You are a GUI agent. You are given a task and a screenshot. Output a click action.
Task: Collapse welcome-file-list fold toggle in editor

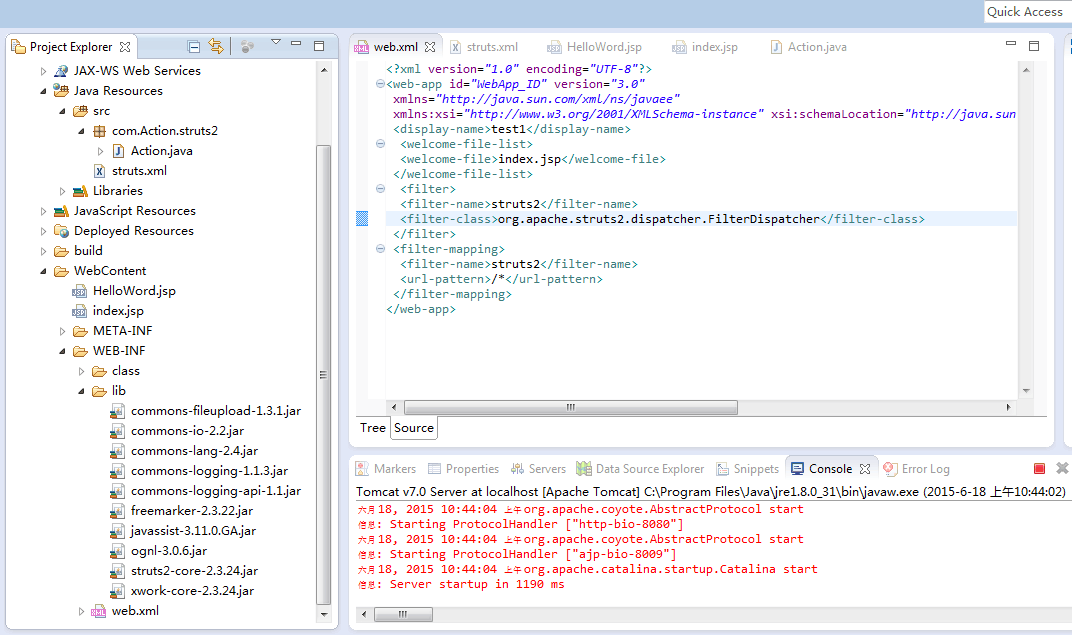[381, 144]
